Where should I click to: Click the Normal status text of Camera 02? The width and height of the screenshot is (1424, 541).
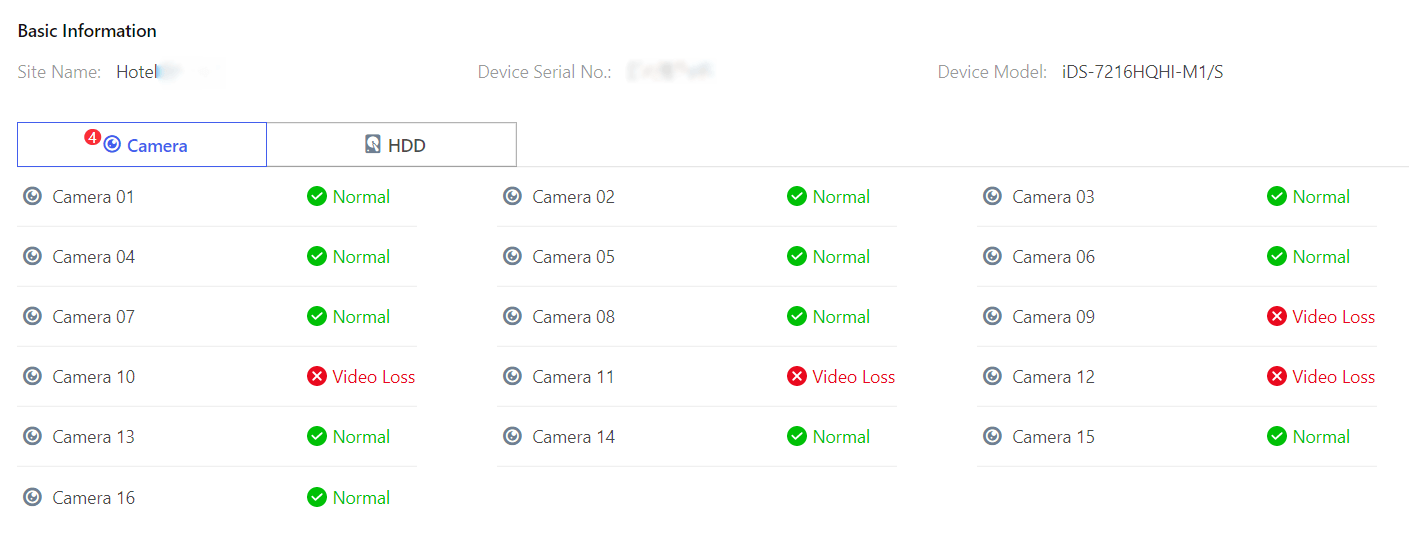click(x=841, y=197)
